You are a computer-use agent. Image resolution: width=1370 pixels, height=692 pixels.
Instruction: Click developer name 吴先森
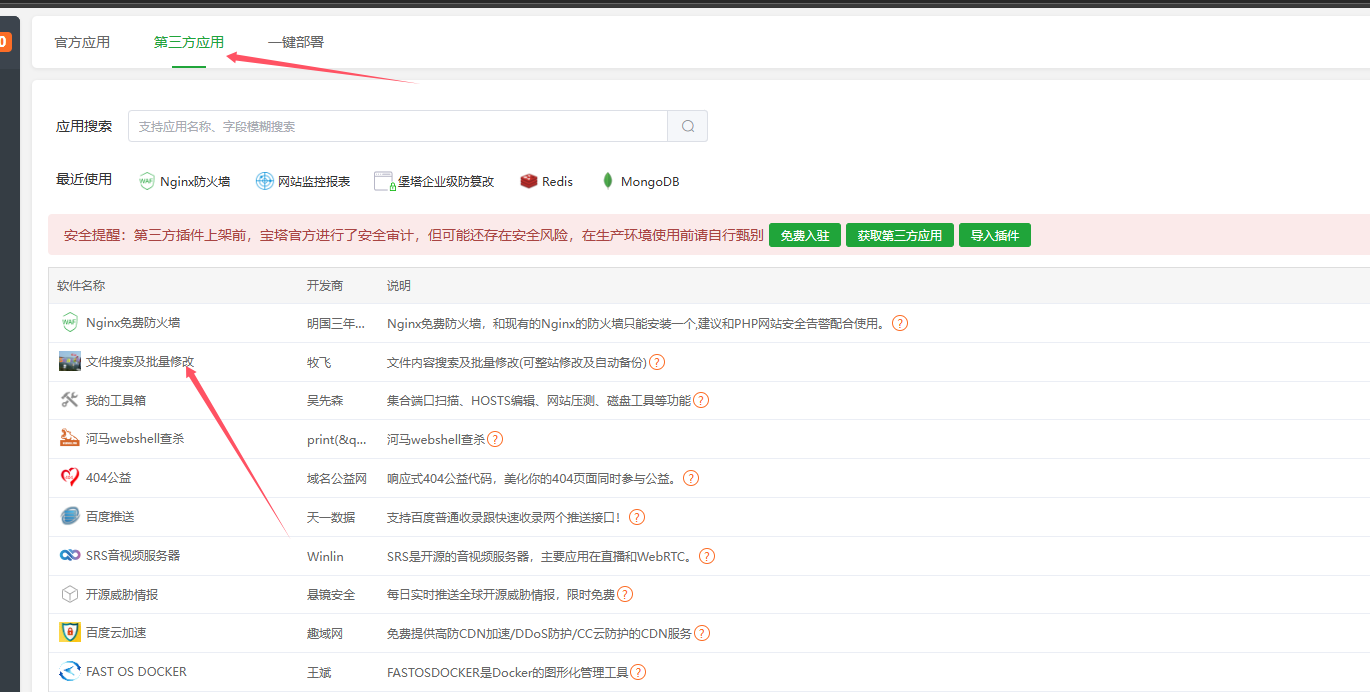tap(325, 400)
